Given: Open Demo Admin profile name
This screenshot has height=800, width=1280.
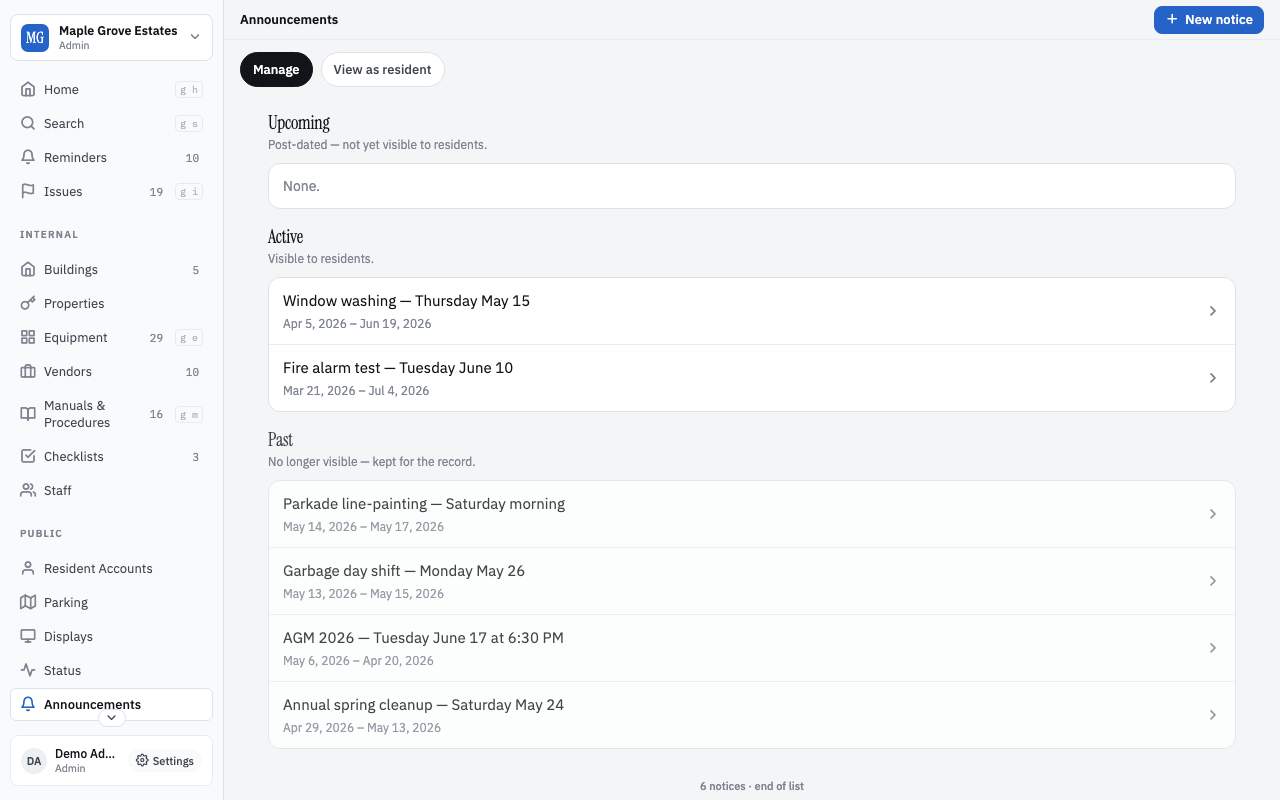Looking at the screenshot, I should 85,754.
